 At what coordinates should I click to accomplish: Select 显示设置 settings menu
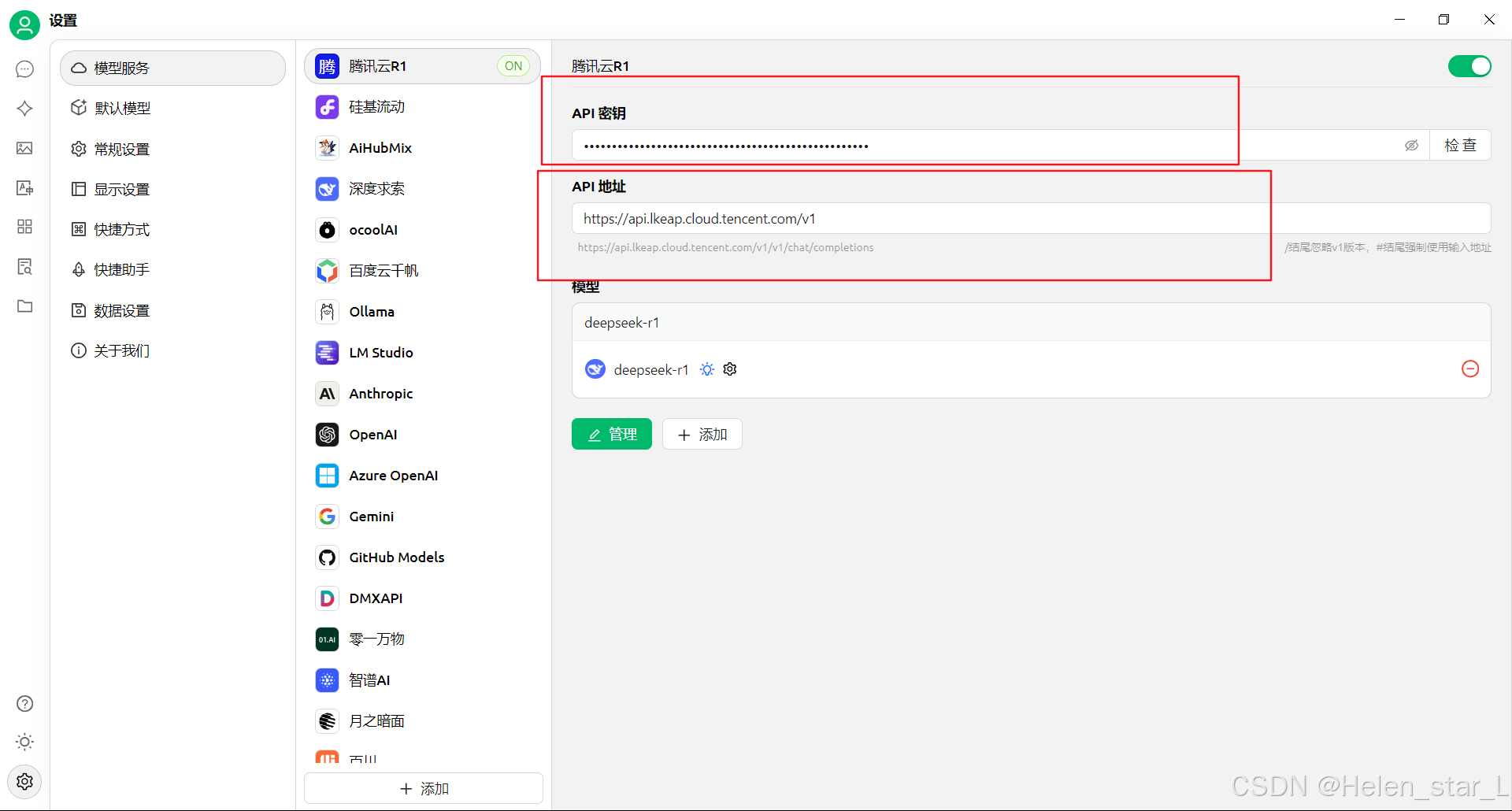click(x=172, y=189)
